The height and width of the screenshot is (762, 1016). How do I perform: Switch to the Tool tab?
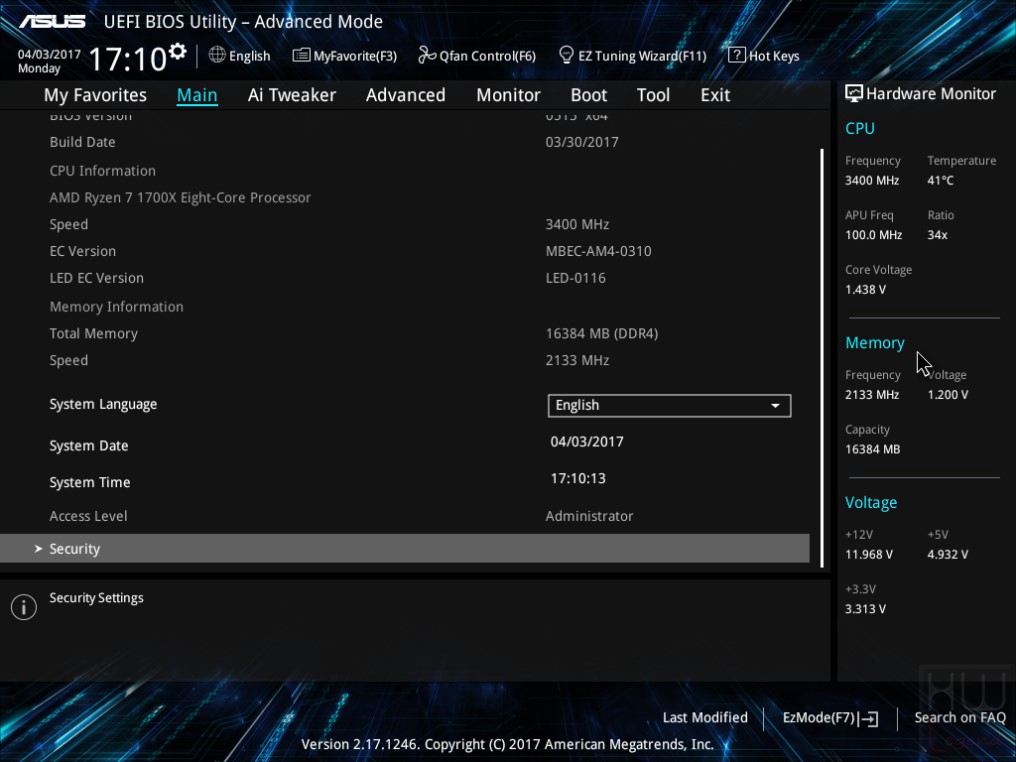[x=653, y=95]
